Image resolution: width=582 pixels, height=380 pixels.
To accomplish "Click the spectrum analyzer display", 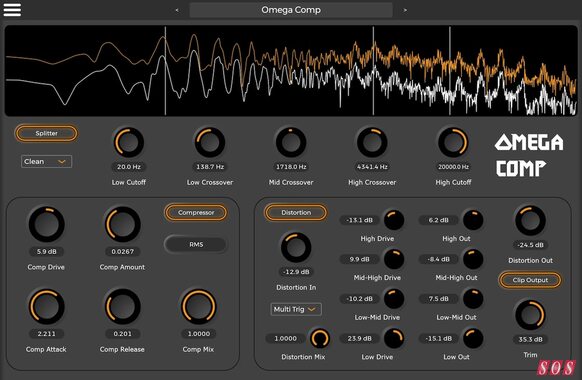I will point(291,71).
